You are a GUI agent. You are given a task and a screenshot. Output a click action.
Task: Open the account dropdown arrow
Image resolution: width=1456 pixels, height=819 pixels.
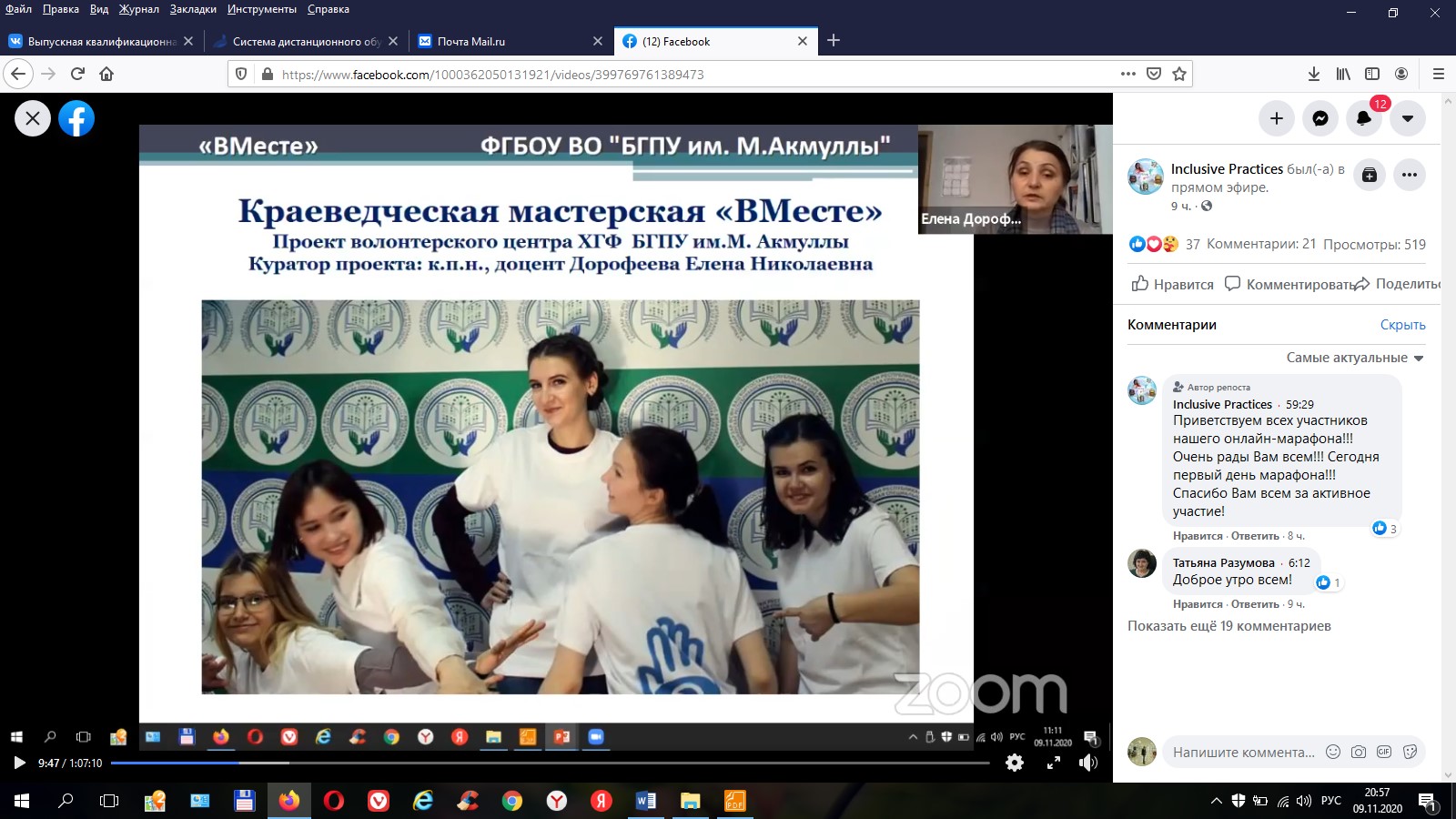1408,118
